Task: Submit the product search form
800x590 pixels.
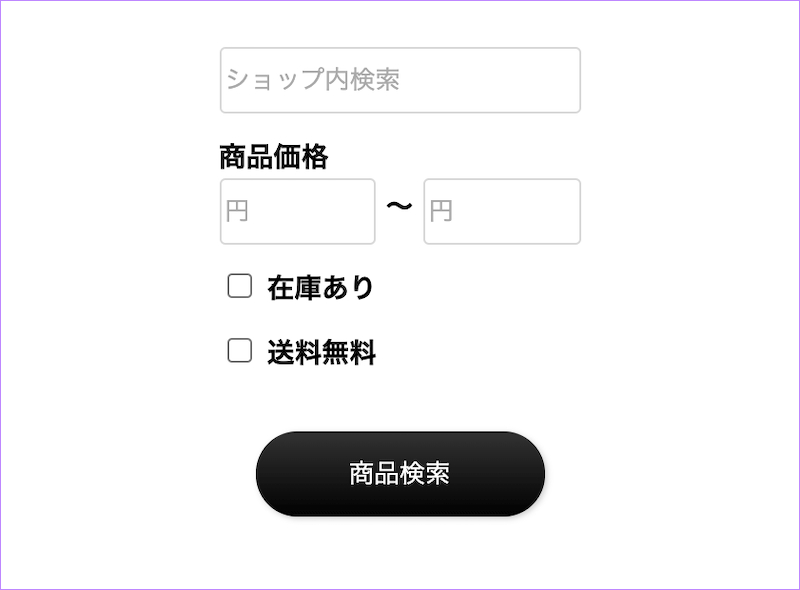Action: click(x=400, y=473)
